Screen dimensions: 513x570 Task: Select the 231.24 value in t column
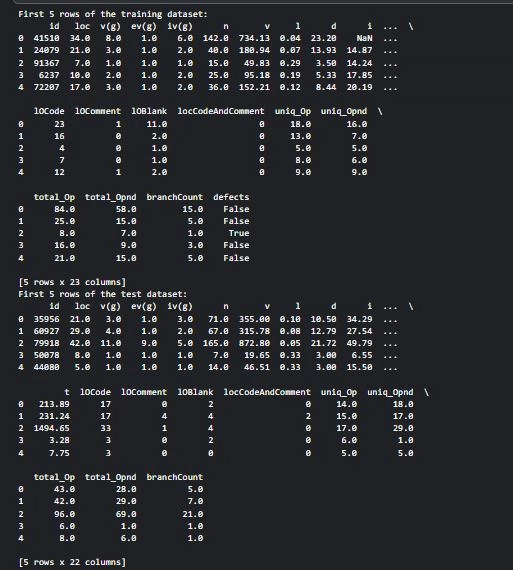tap(54, 416)
